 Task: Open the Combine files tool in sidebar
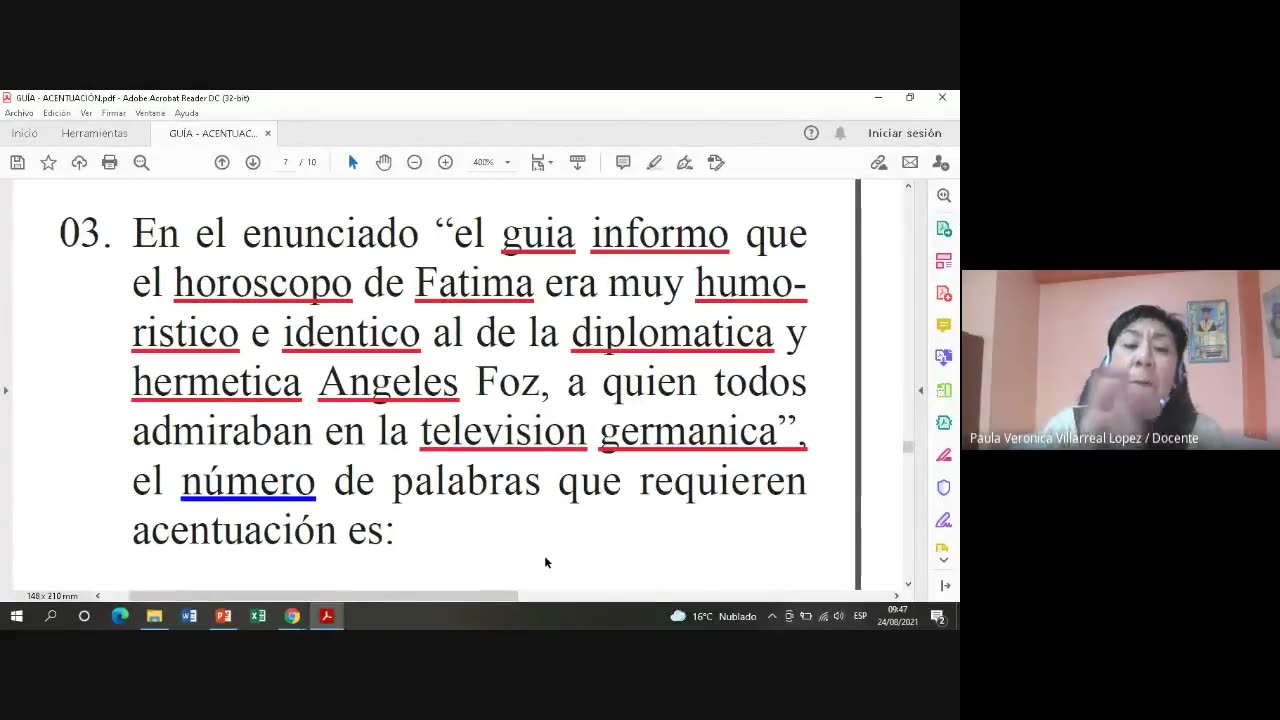(943, 358)
